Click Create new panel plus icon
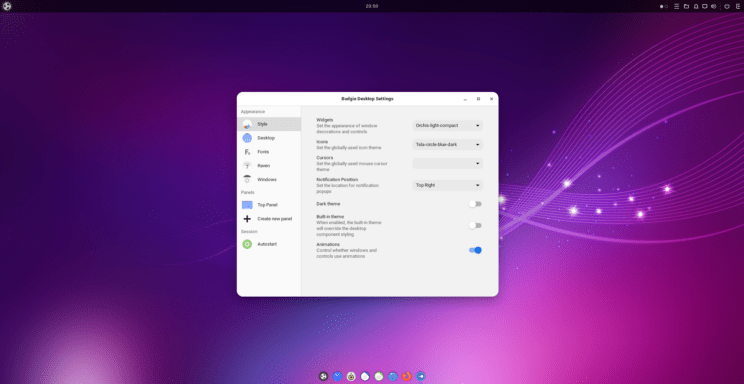This screenshot has height=384, width=744. tap(247, 219)
